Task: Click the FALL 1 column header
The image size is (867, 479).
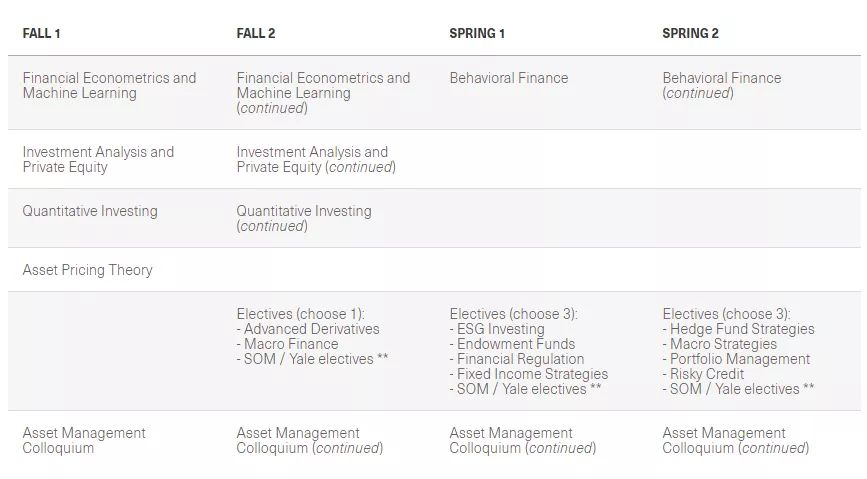Action: (x=42, y=33)
